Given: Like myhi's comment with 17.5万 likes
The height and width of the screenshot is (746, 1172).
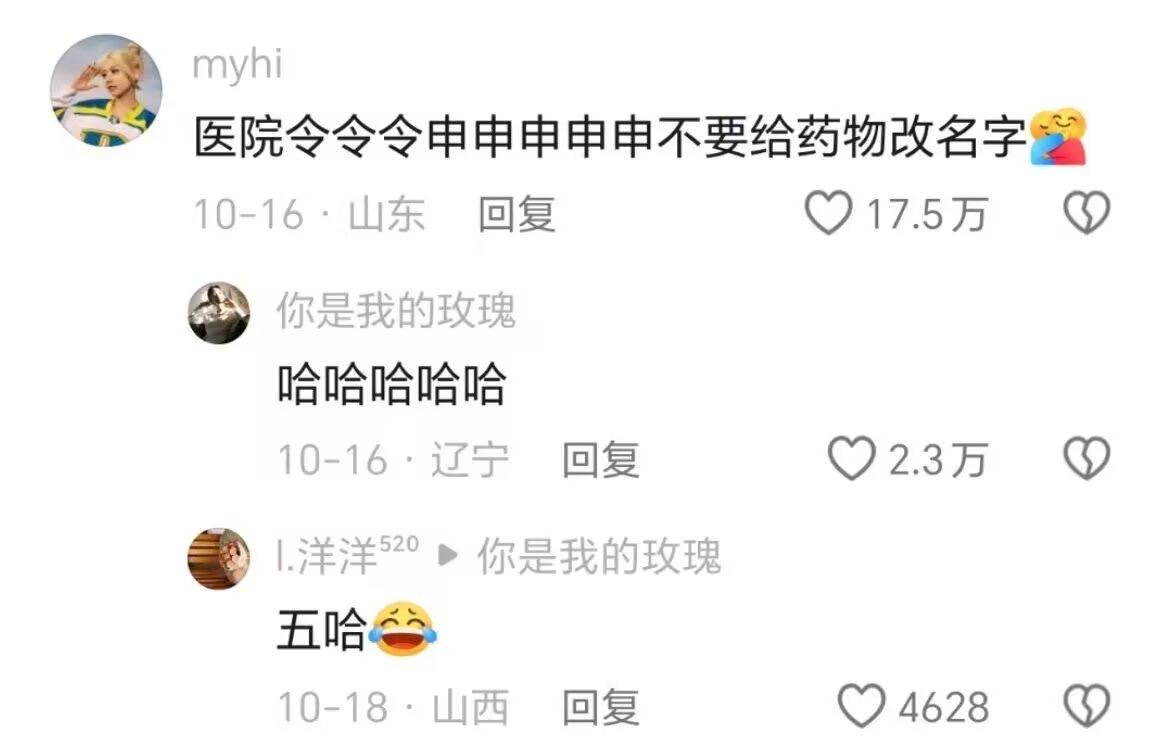Looking at the screenshot, I should point(828,213).
